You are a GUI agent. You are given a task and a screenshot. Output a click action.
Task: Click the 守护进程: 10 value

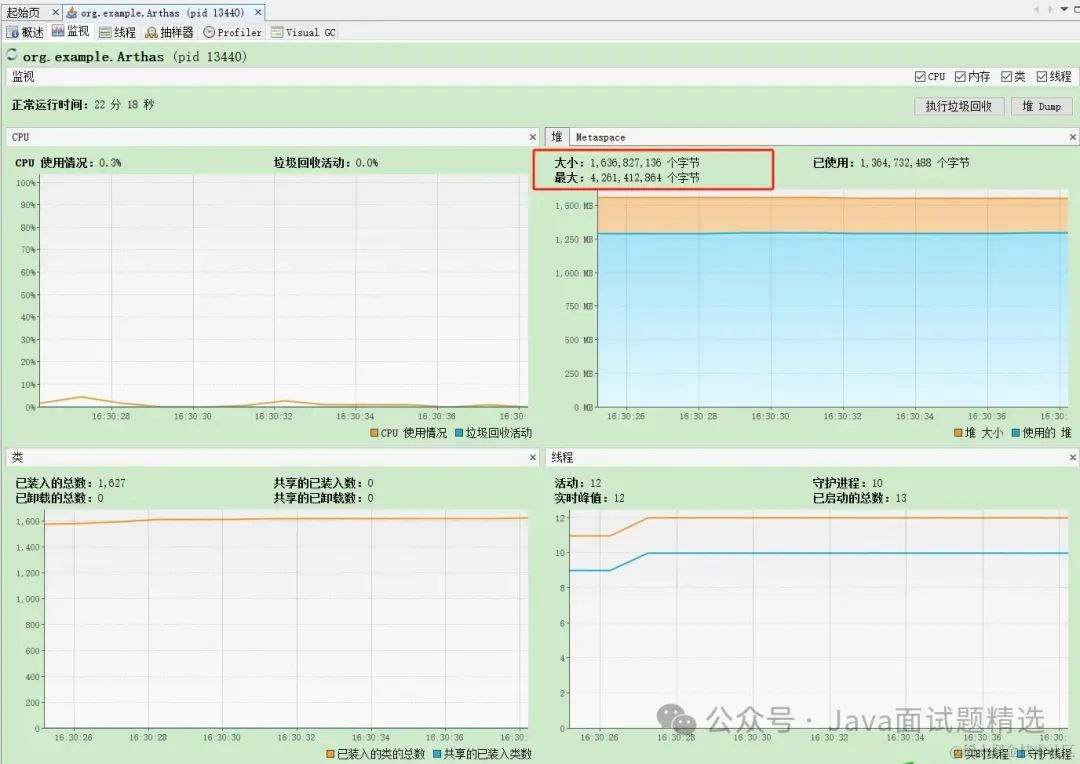tap(848, 483)
